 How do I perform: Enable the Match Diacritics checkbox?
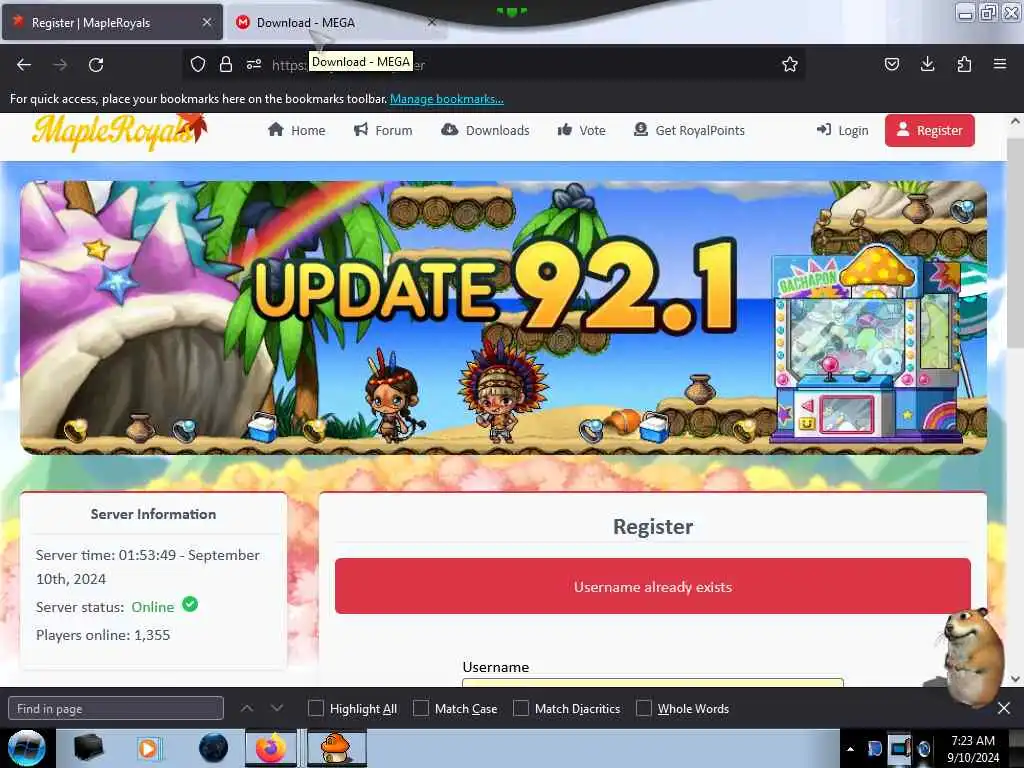pos(521,708)
